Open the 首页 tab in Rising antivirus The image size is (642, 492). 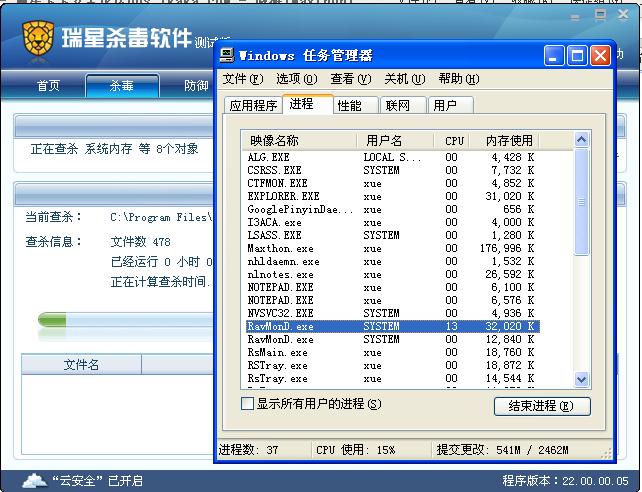tap(48, 86)
